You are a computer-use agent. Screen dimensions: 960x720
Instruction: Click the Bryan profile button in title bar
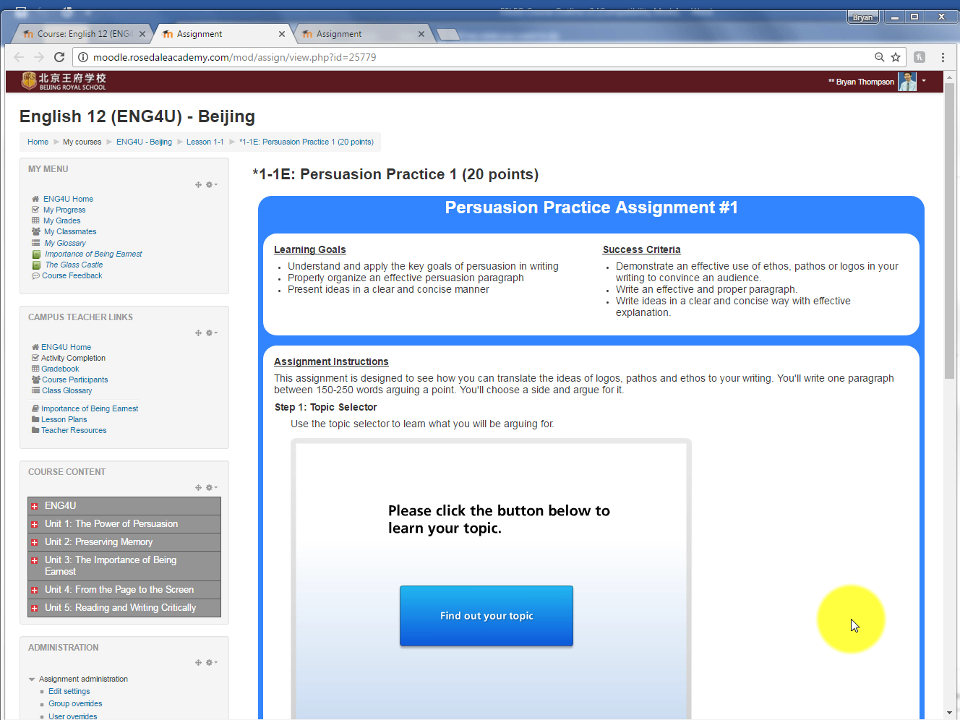[863, 17]
